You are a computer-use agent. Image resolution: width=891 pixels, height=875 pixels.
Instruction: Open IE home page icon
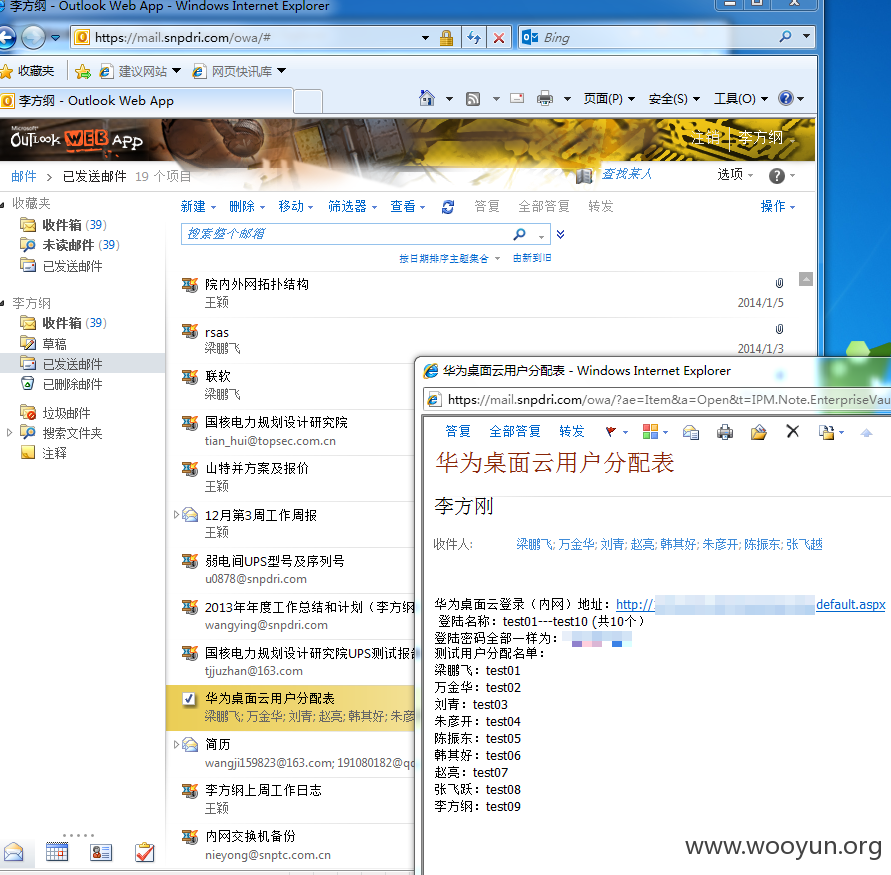point(427,98)
